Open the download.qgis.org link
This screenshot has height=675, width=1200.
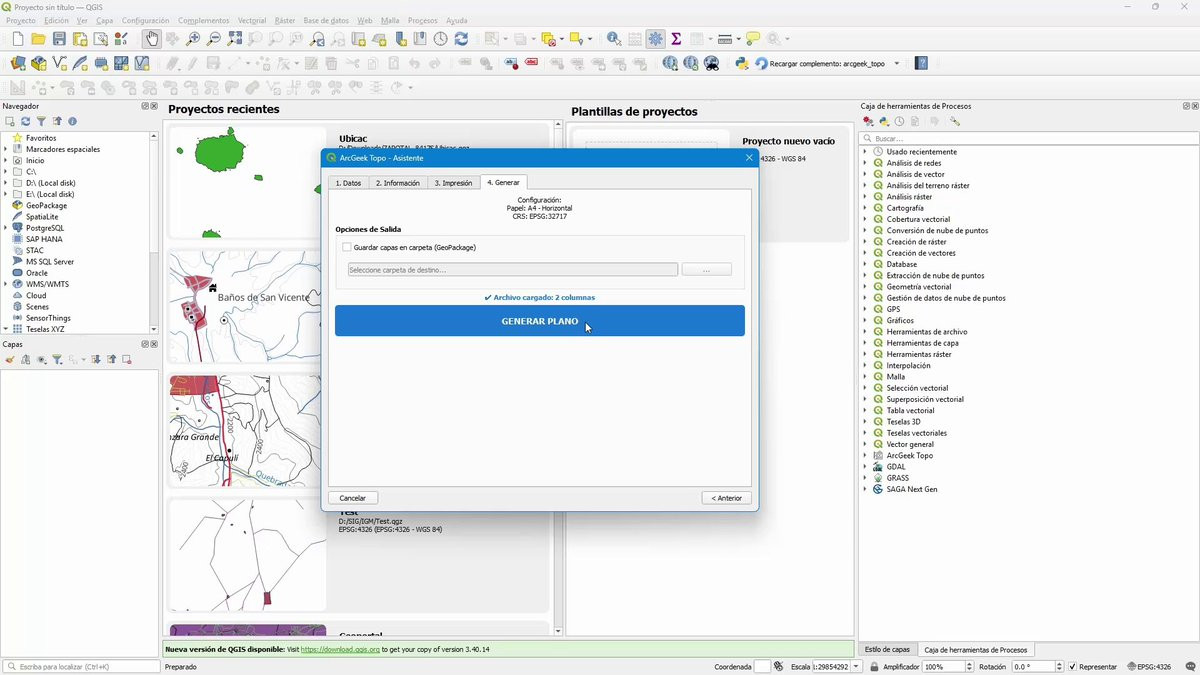340,650
